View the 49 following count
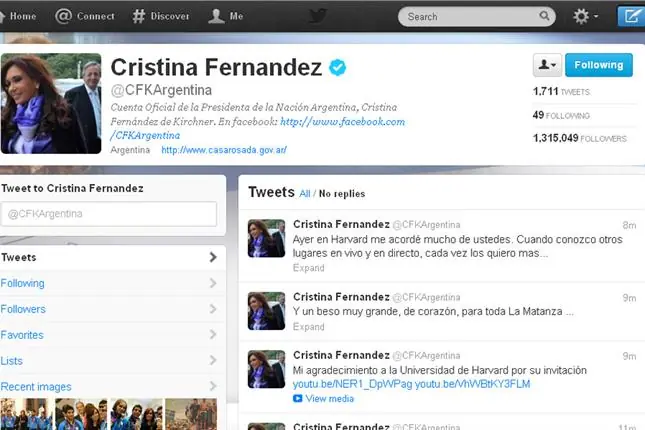This screenshot has width=645, height=430. pos(561,115)
